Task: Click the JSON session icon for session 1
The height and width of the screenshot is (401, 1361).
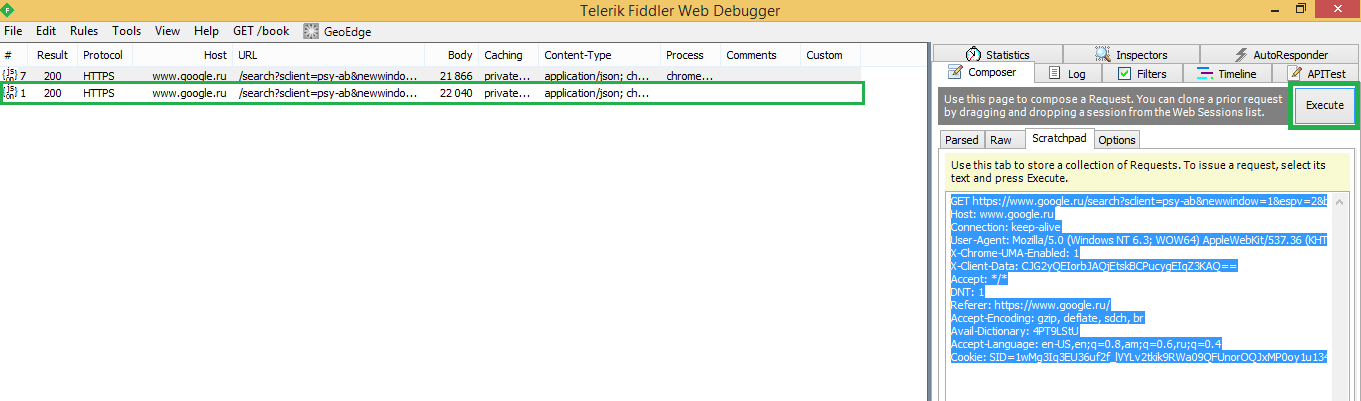Action: click(x=10, y=93)
